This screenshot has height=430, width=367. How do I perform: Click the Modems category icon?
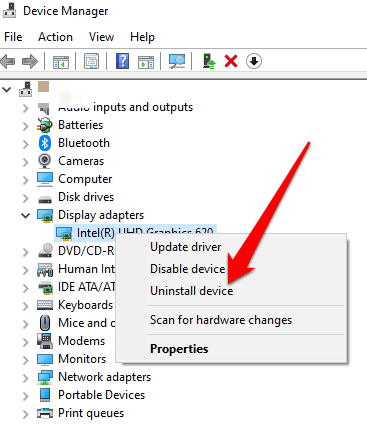point(45,341)
